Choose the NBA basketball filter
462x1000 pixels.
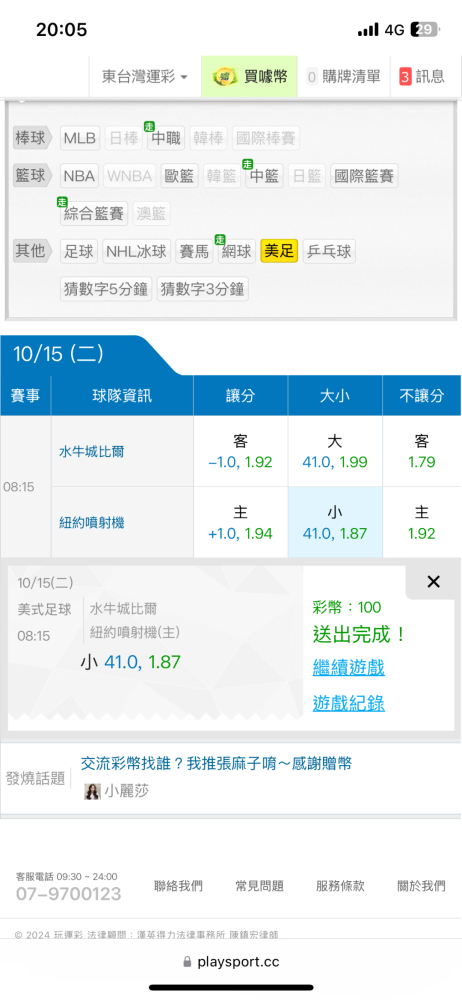(x=80, y=175)
